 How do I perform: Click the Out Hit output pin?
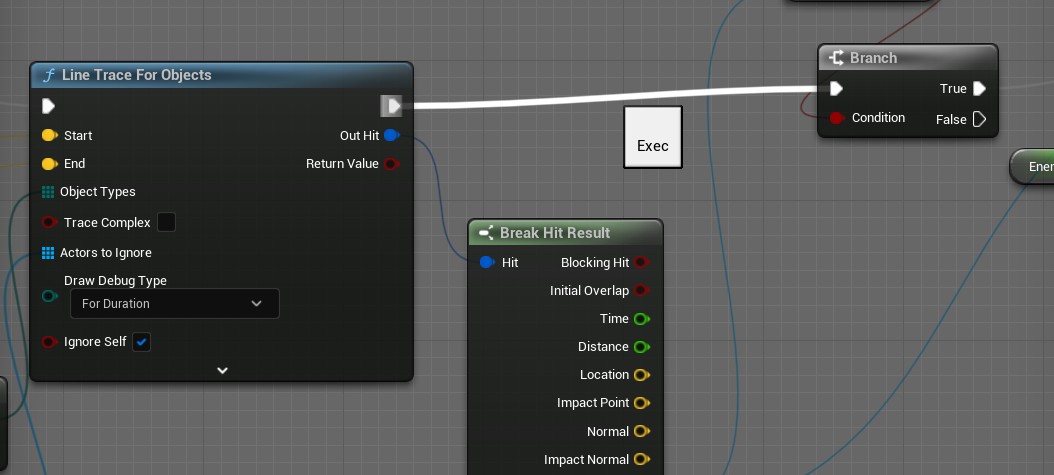pos(391,135)
